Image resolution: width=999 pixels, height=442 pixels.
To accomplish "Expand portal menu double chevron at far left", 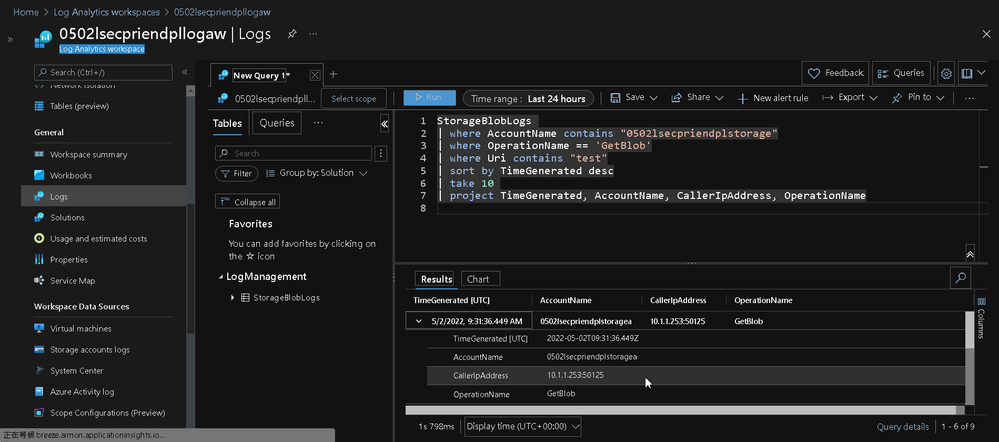I will point(10,39).
